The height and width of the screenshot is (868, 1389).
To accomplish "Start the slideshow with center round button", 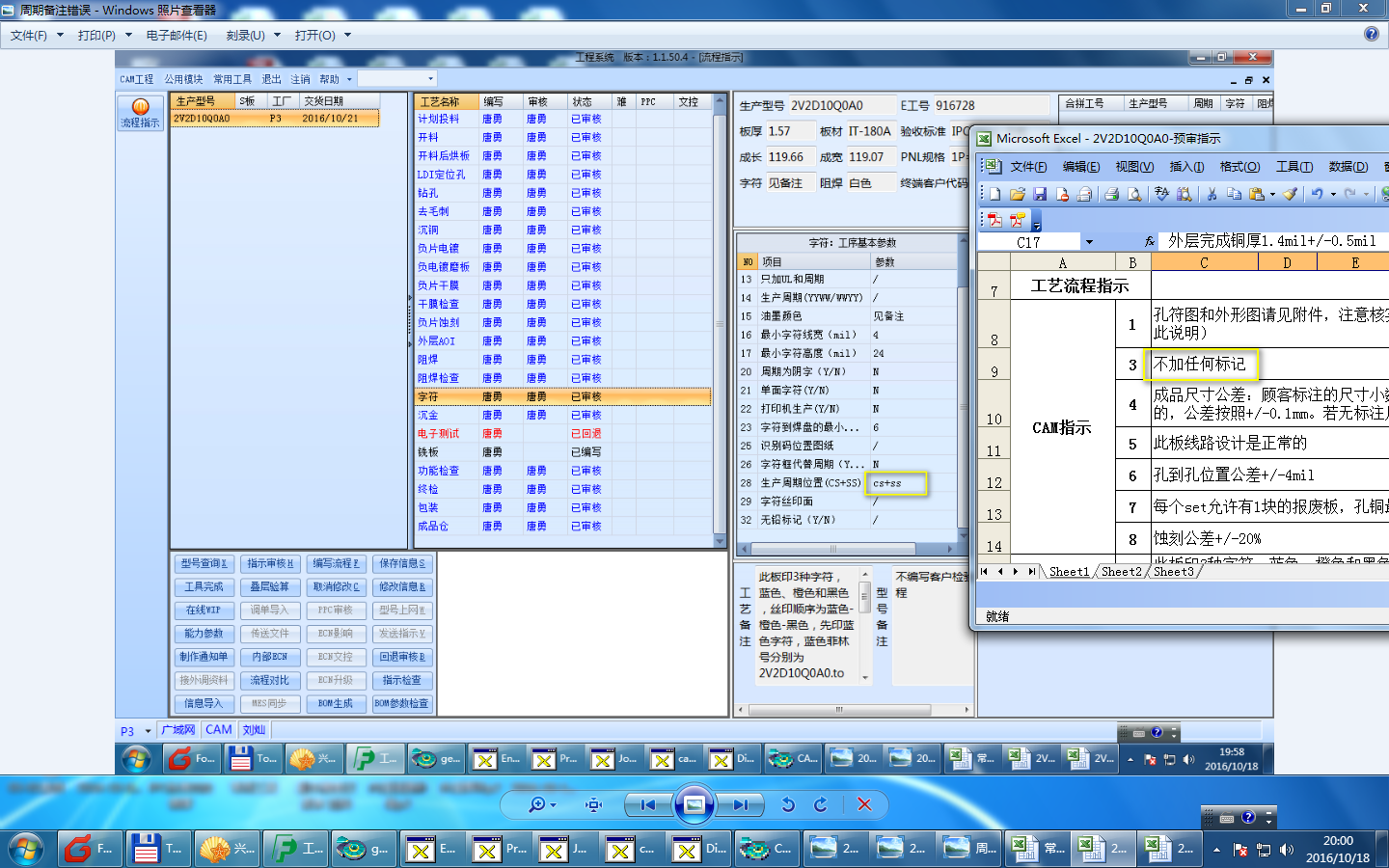I will (694, 804).
